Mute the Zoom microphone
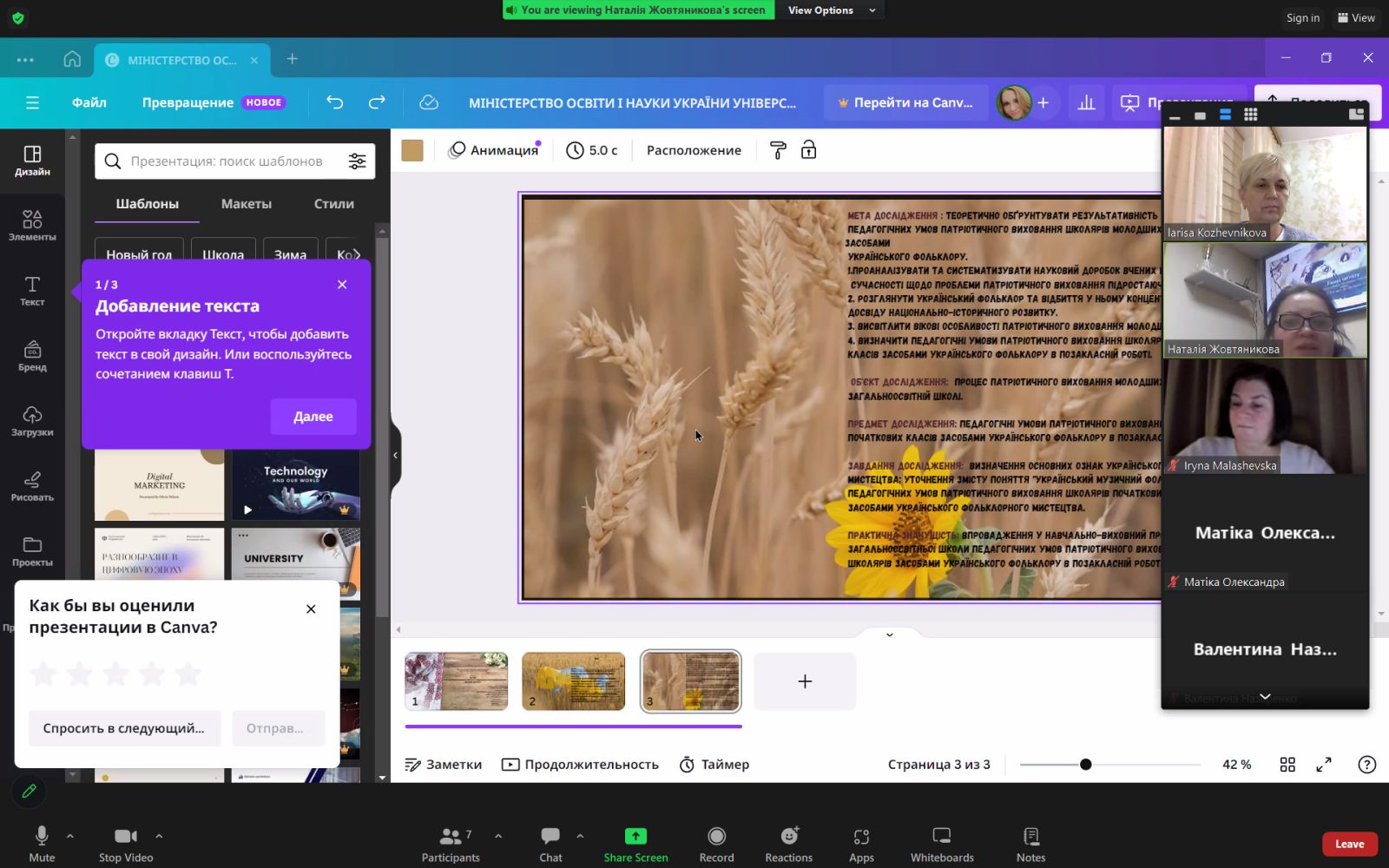The height and width of the screenshot is (868, 1389). [x=42, y=844]
